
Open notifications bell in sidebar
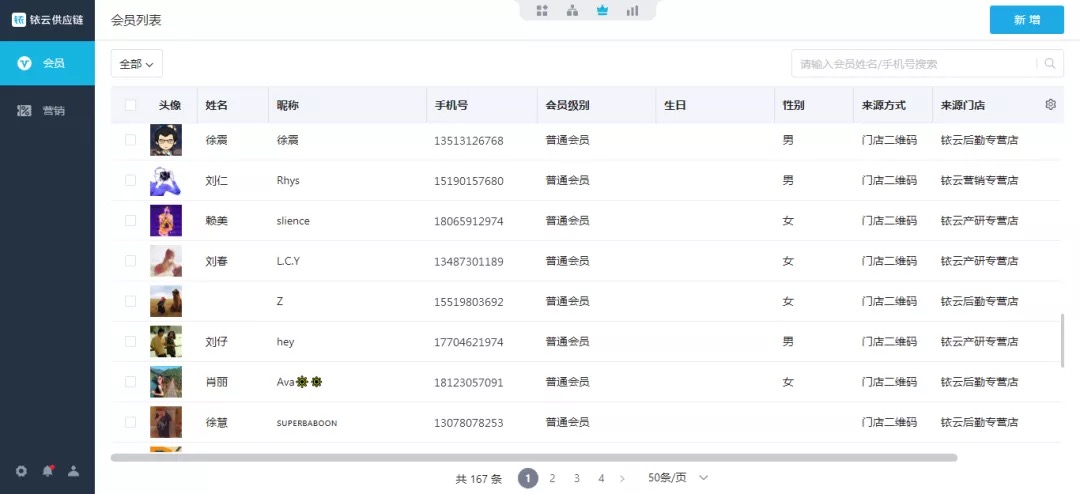[x=47, y=471]
